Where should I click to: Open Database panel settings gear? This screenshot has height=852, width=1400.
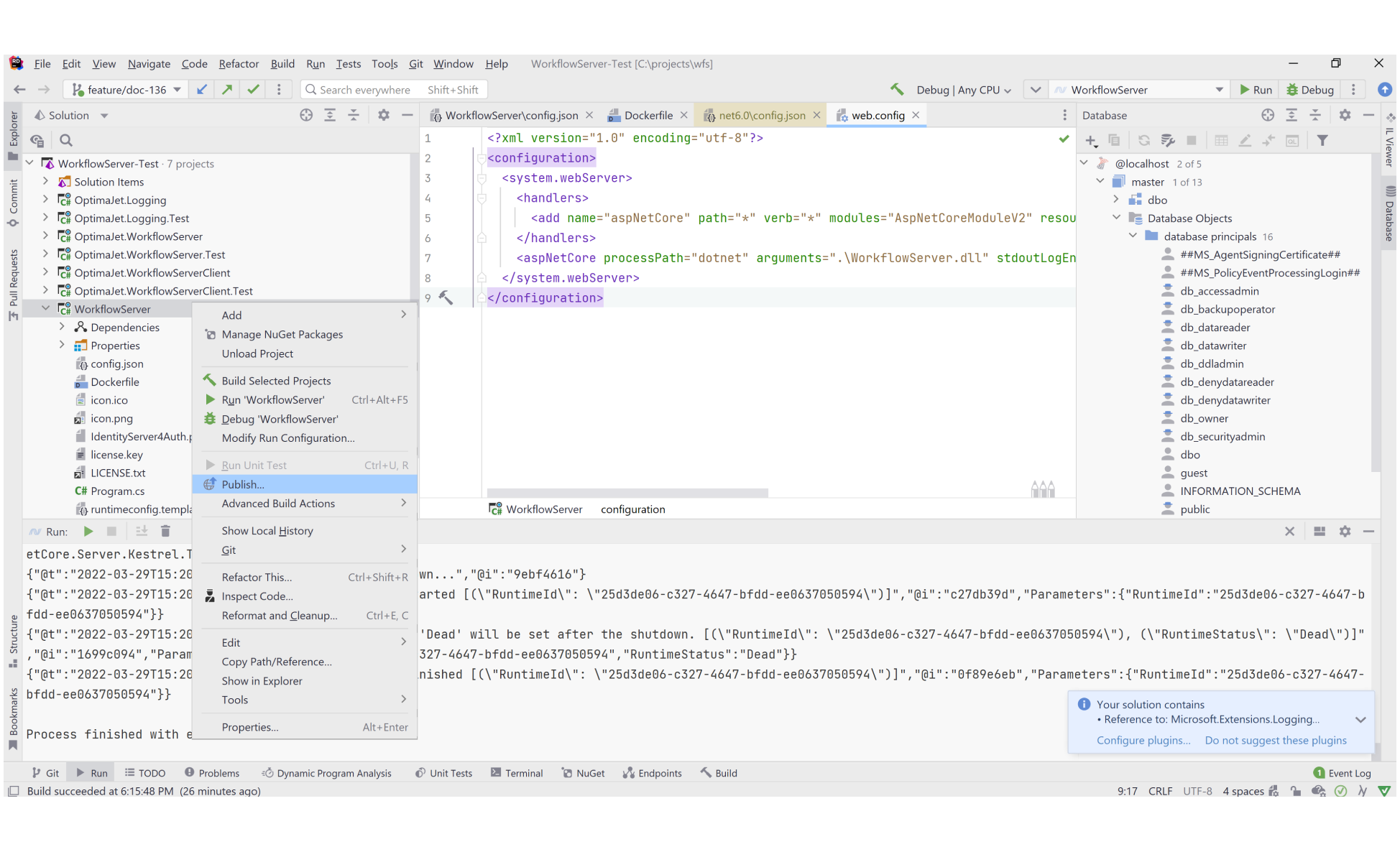click(x=1345, y=115)
